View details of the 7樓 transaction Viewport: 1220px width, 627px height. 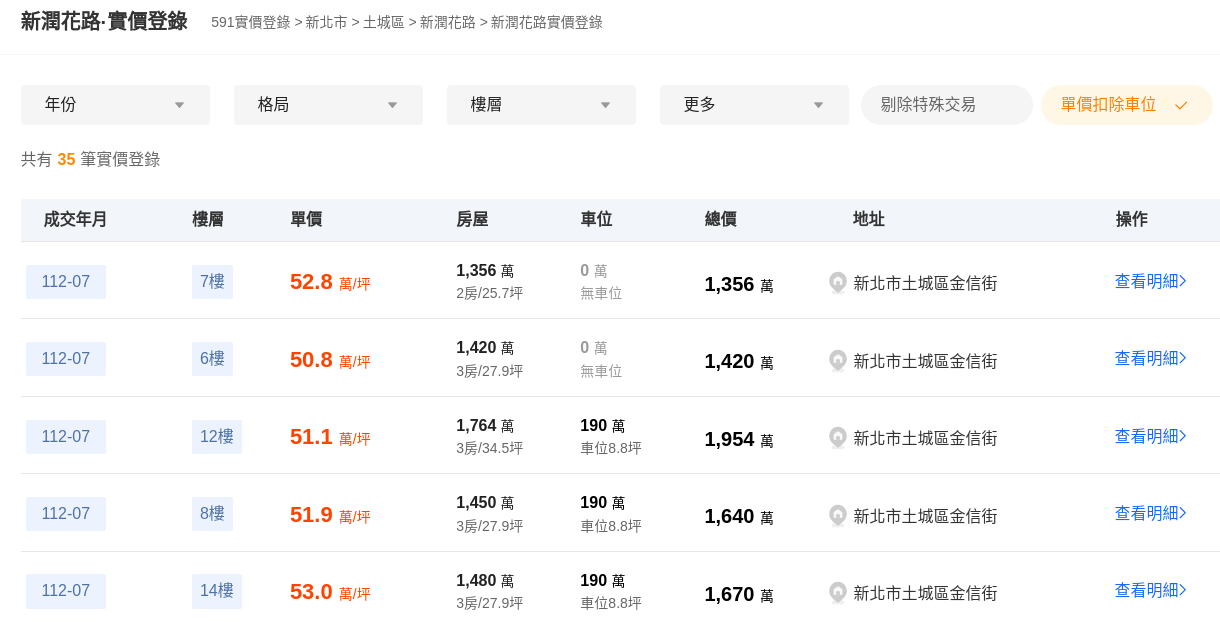click(x=1150, y=282)
